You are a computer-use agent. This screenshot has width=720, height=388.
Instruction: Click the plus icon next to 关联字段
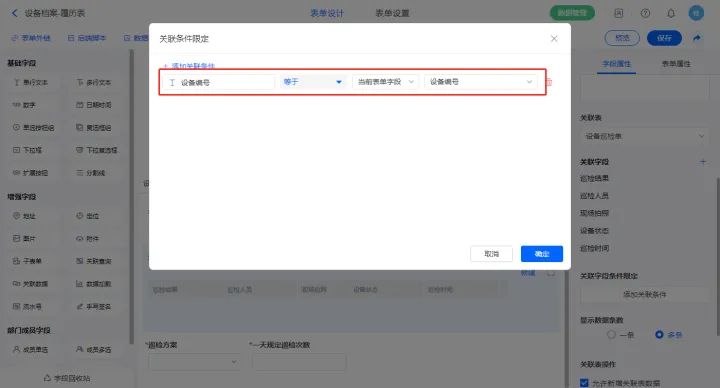[703, 162]
